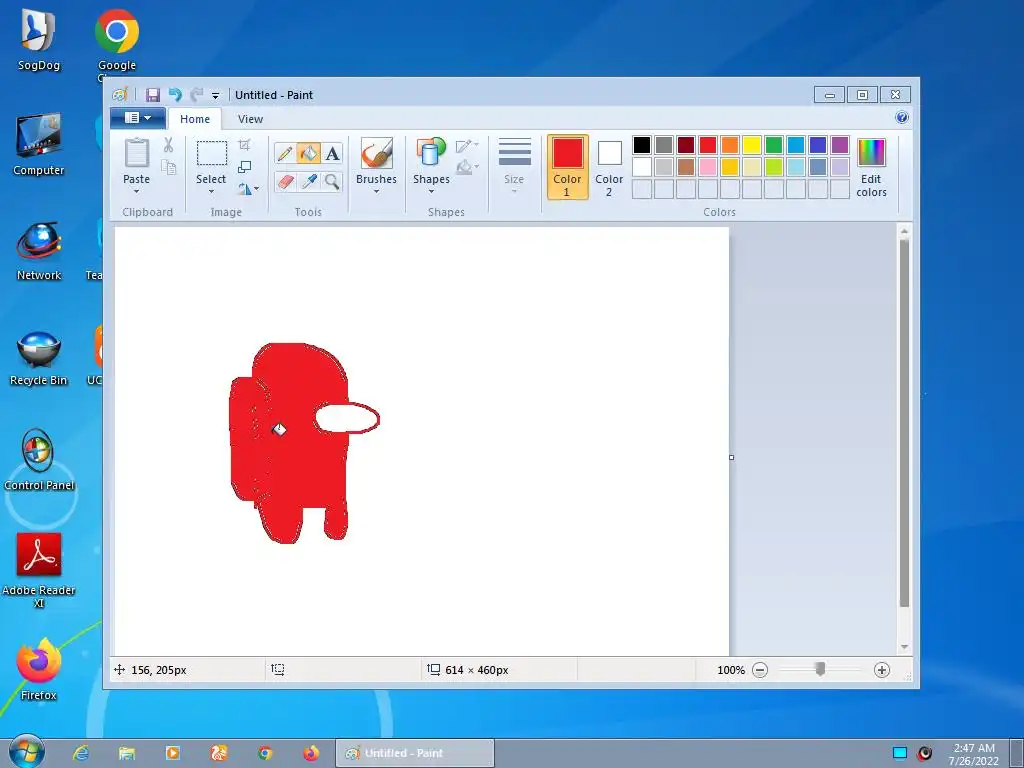Click the canvas right-edge resize handle
Viewport: 1024px width, 768px height.
click(731, 457)
